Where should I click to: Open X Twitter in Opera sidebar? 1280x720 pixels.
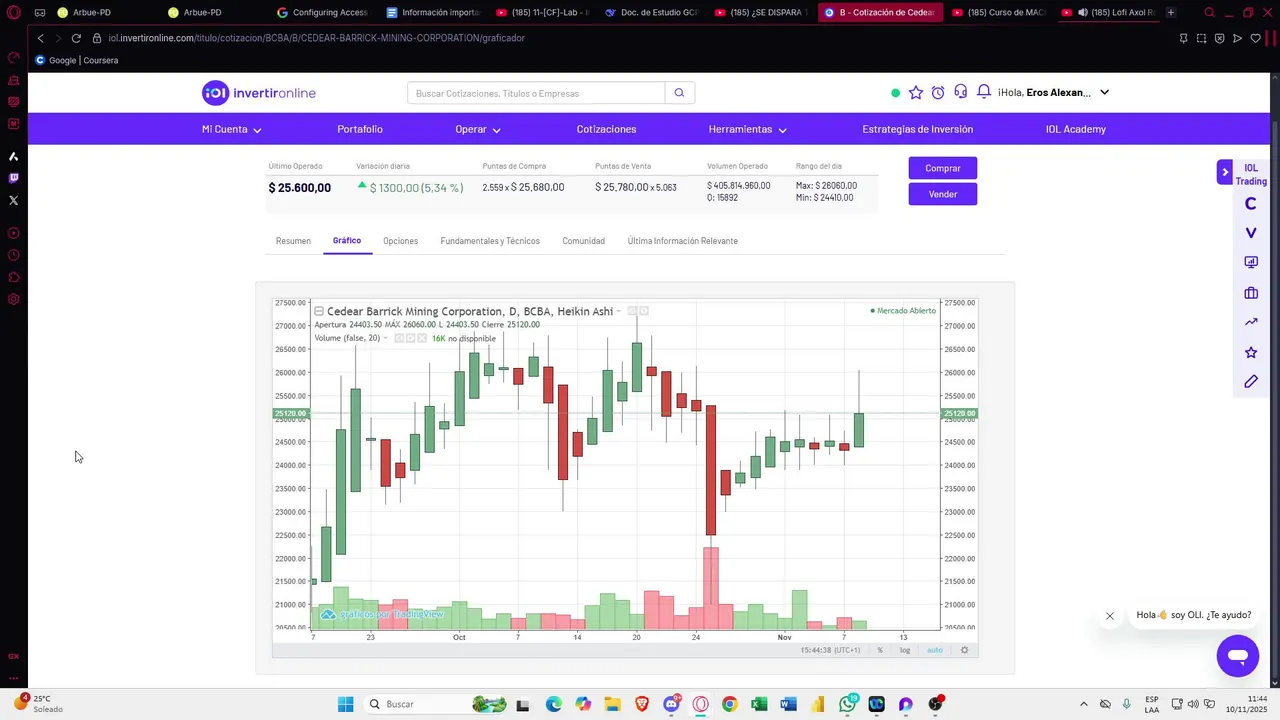(x=13, y=200)
